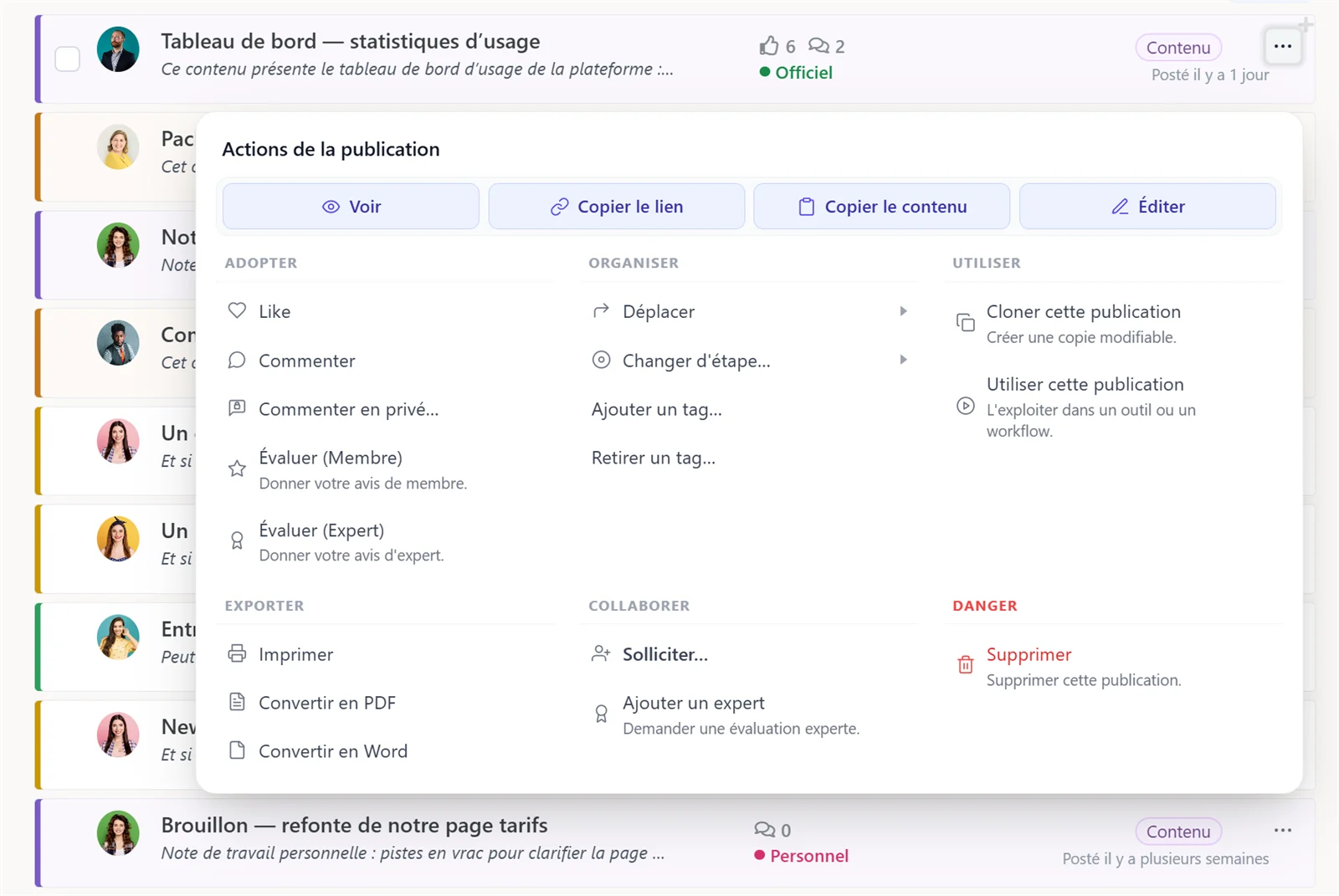The height and width of the screenshot is (896, 1339).
Task: Click Contenu tag on Brouillon post
Action: (x=1178, y=832)
